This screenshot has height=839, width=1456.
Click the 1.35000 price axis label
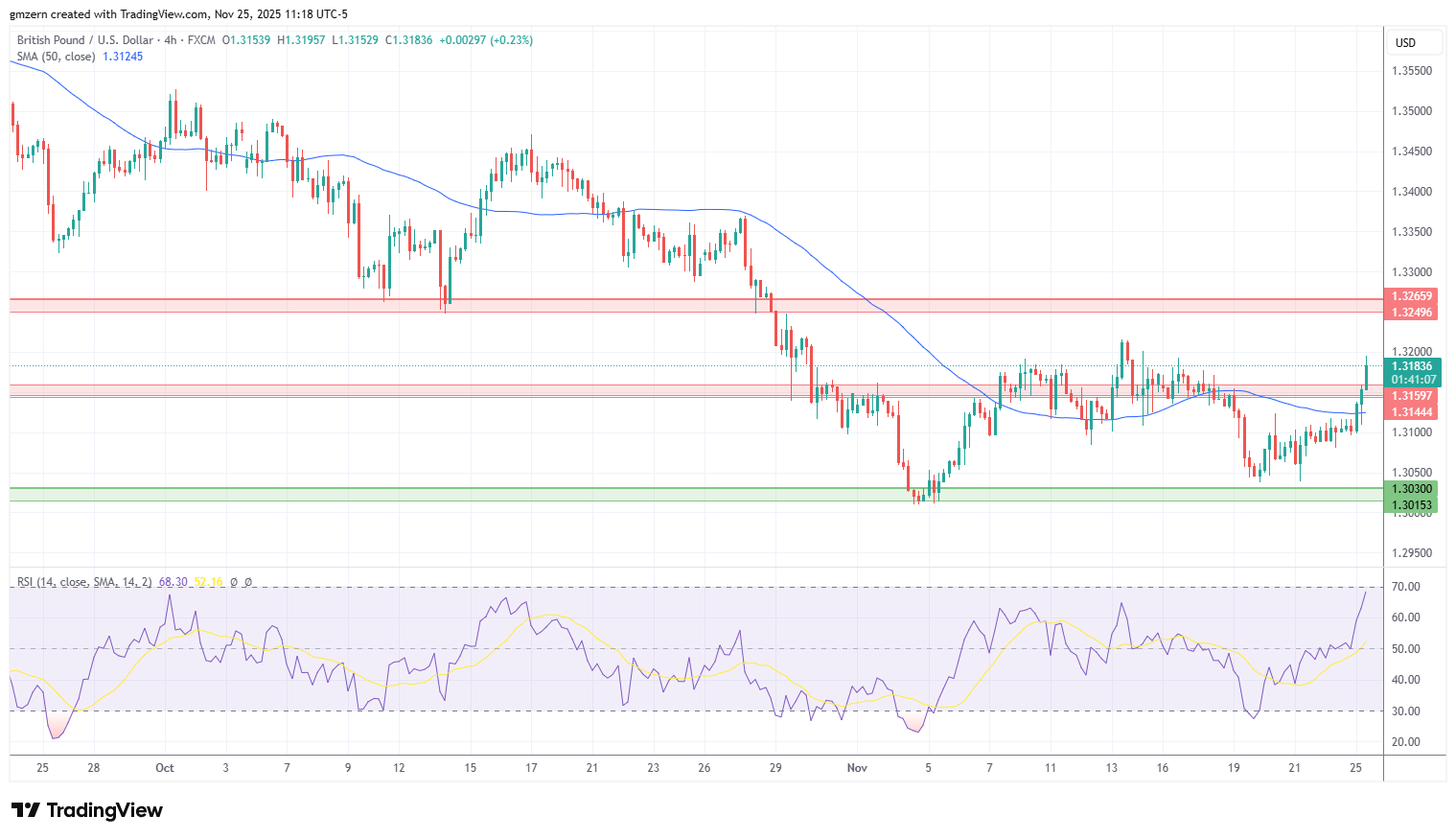[x=1412, y=111]
